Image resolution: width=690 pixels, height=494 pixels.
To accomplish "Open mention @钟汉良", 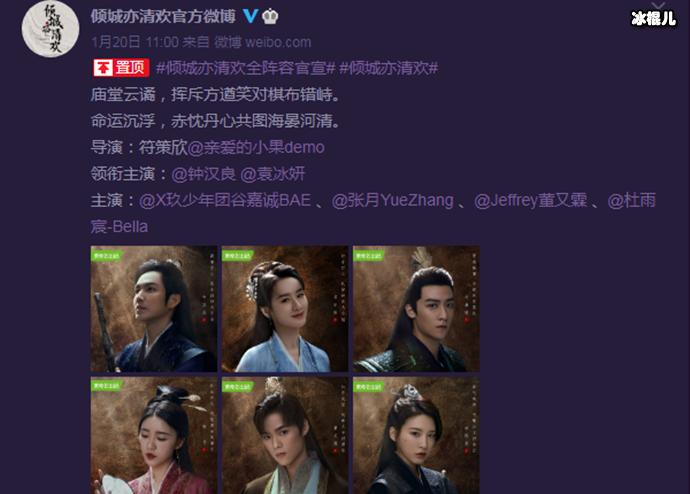I will (x=204, y=174).
